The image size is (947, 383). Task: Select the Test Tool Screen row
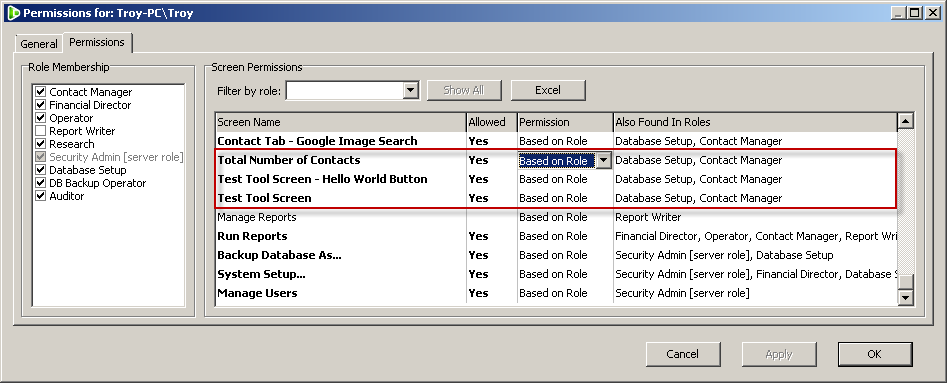tap(556, 198)
